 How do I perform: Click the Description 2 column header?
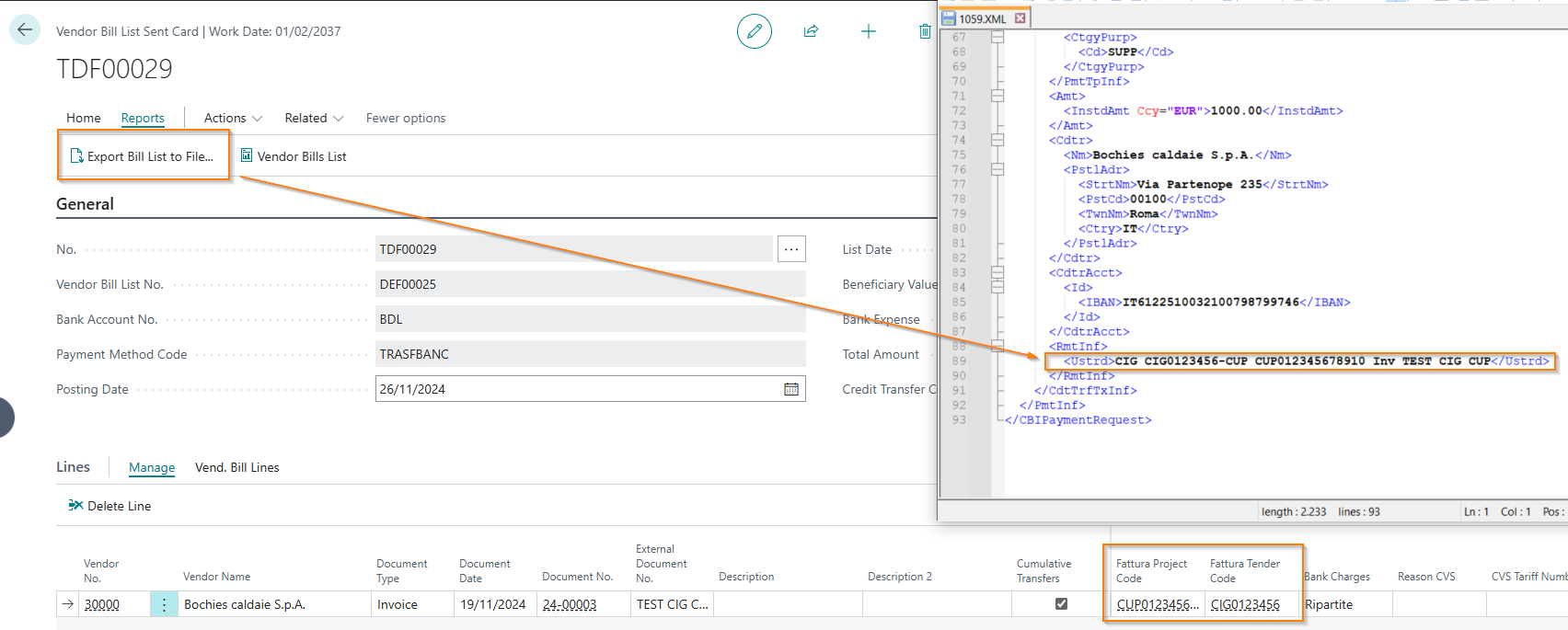(x=899, y=577)
